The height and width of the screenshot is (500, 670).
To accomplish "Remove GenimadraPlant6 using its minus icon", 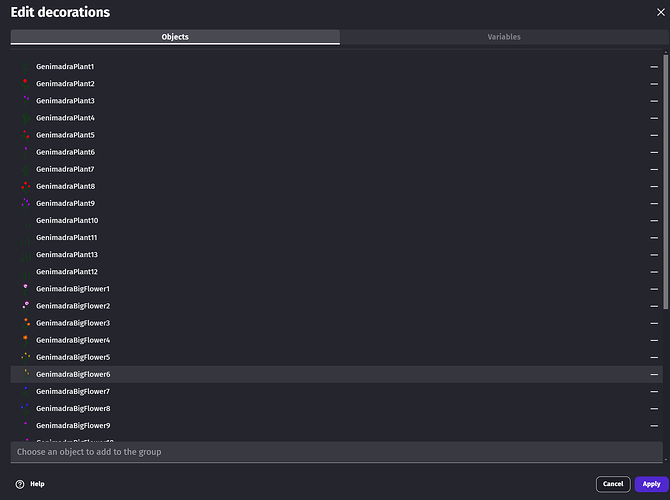I will [x=654, y=152].
